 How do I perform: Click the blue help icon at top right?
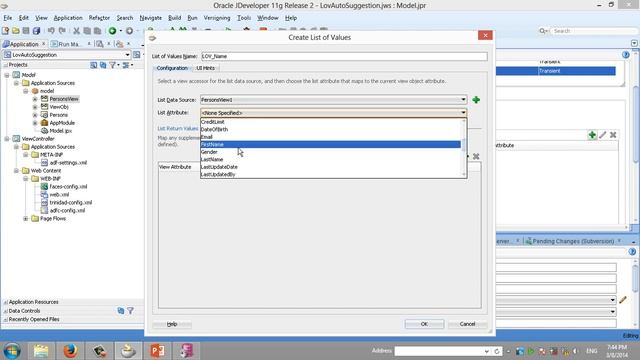pyautogui.click(x=626, y=55)
